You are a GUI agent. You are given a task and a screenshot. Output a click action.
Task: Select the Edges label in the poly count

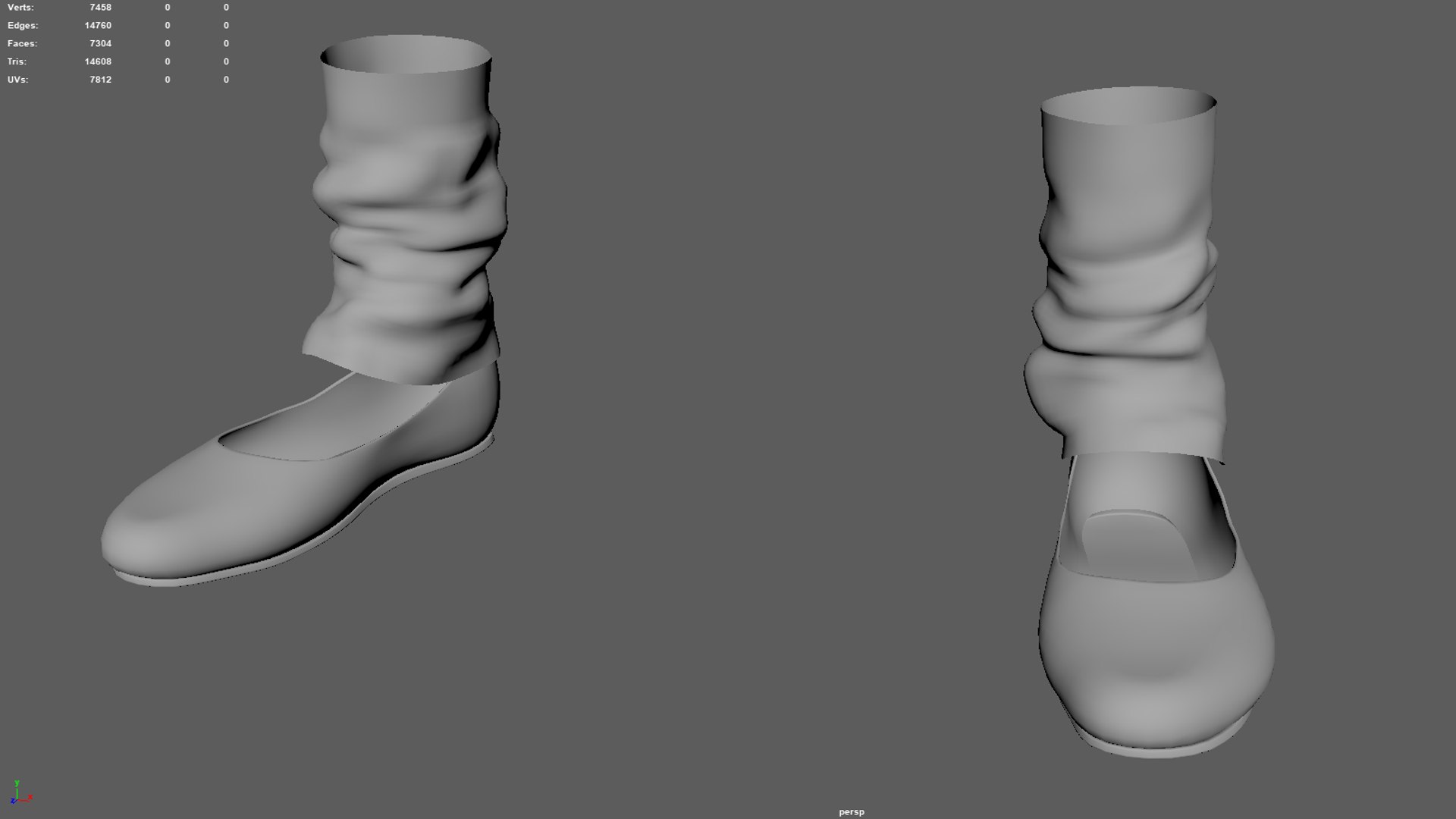point(23,25)
